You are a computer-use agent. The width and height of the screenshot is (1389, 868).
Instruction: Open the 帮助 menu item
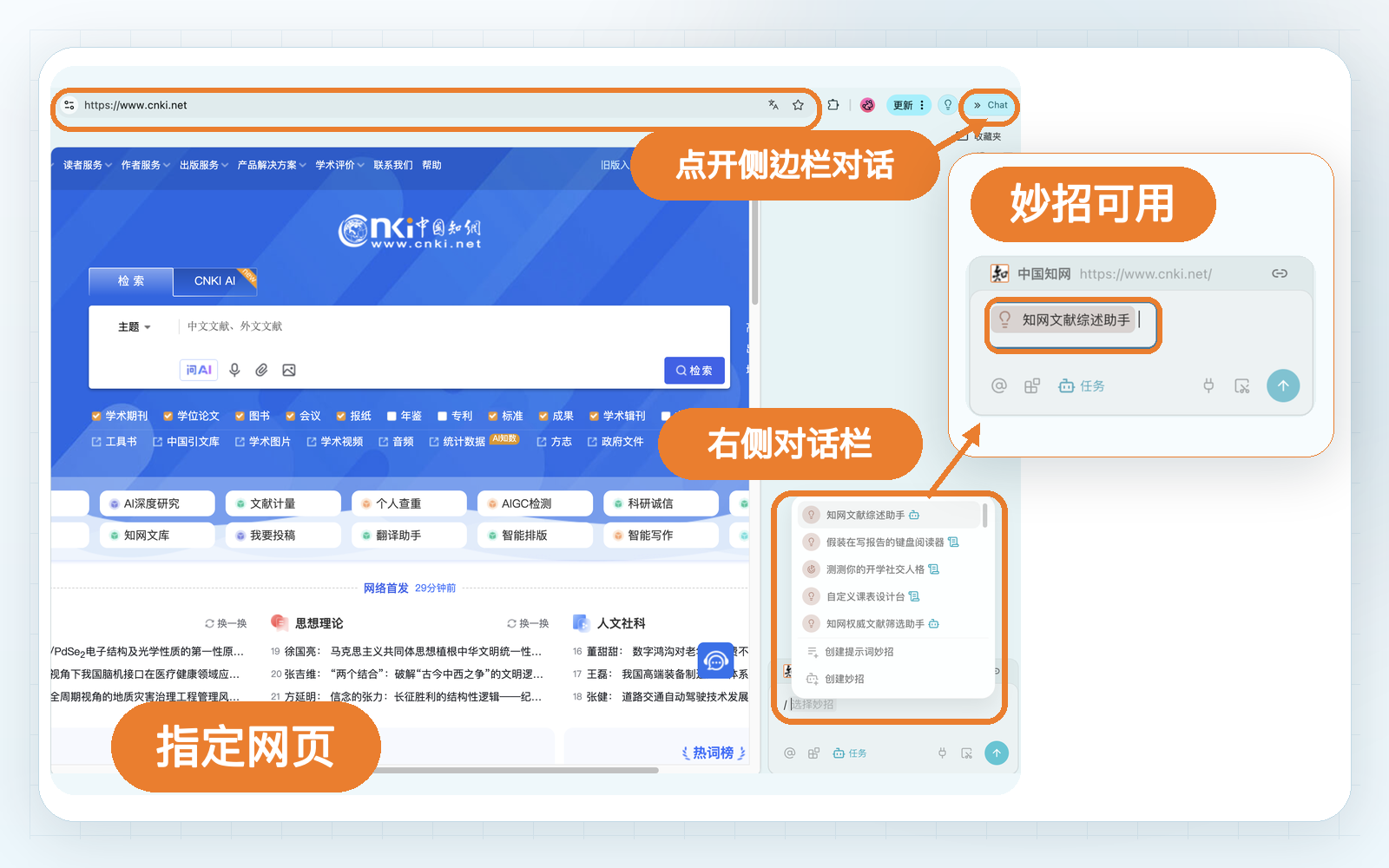pyautogui.click(x=431, y=165)
